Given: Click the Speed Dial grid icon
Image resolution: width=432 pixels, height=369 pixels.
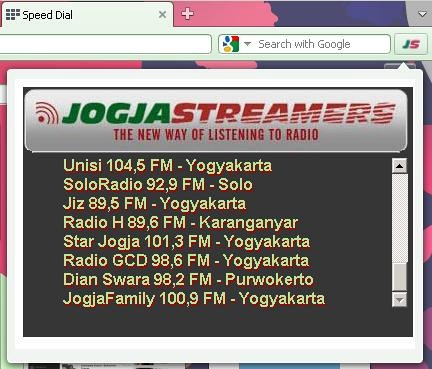Looking at the screenshot, I should [x=13, y=15].
